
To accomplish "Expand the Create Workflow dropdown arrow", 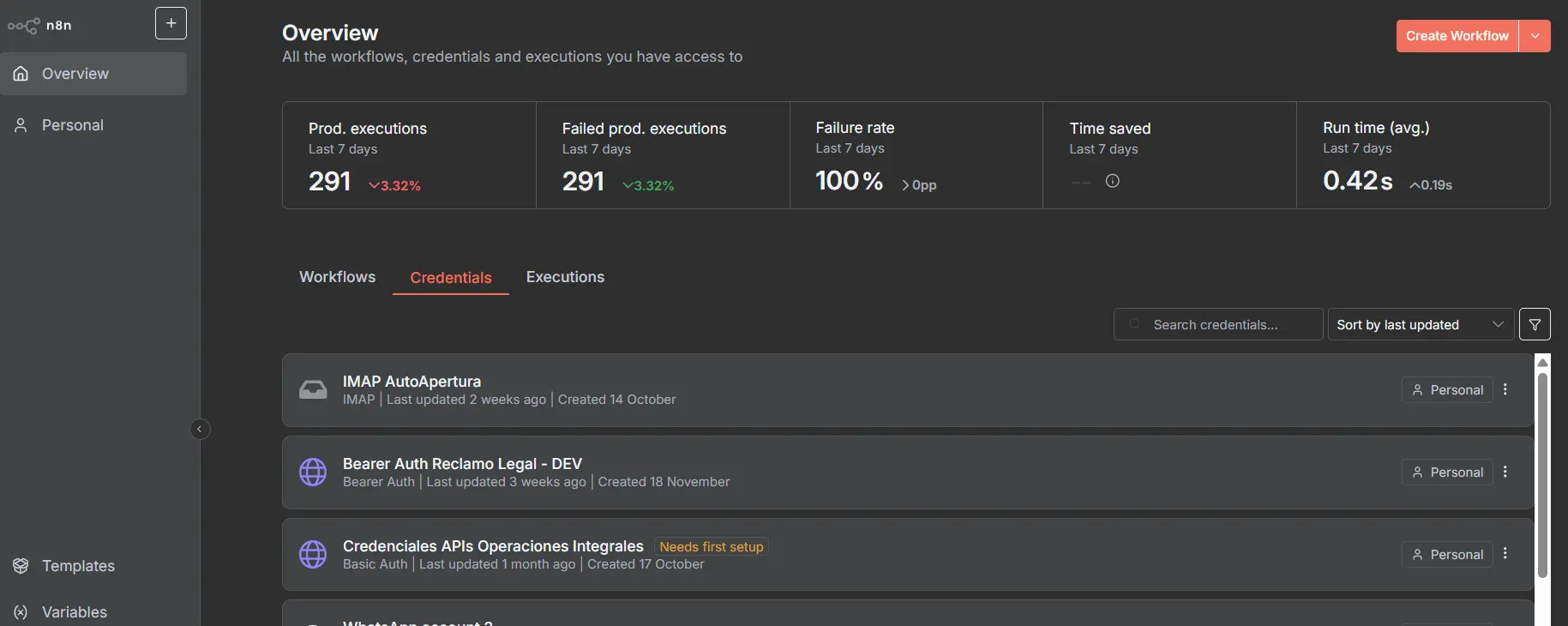I will [x=1535, y=36].
